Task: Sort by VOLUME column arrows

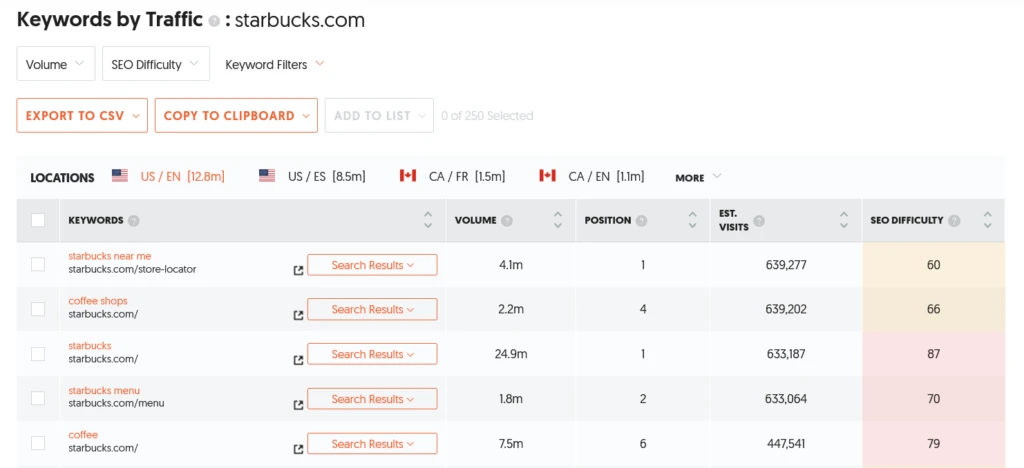Action: pyautogui.click(x=558, y=220)
